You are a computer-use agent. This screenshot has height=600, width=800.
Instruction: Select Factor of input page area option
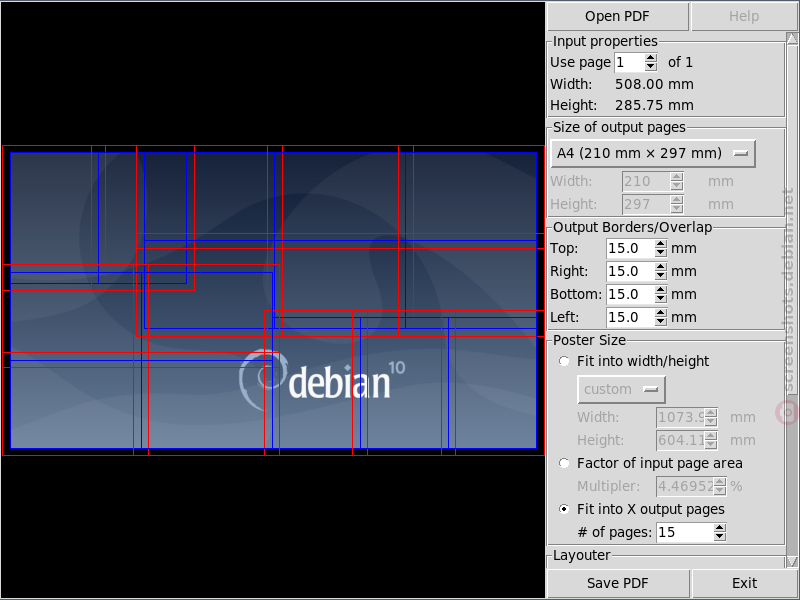[x=564, y=463]
